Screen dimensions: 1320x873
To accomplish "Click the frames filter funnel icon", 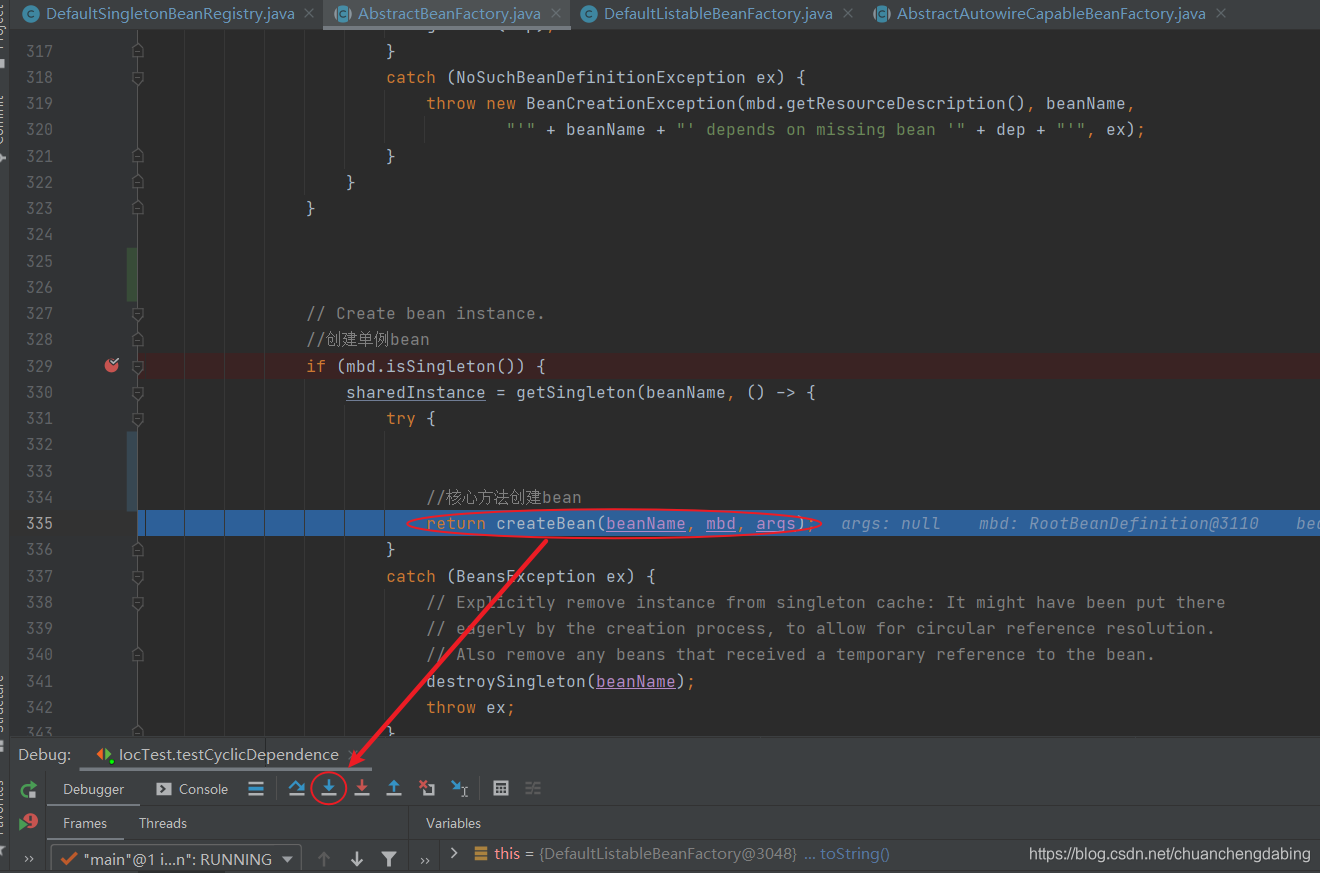I will (389, 858).
